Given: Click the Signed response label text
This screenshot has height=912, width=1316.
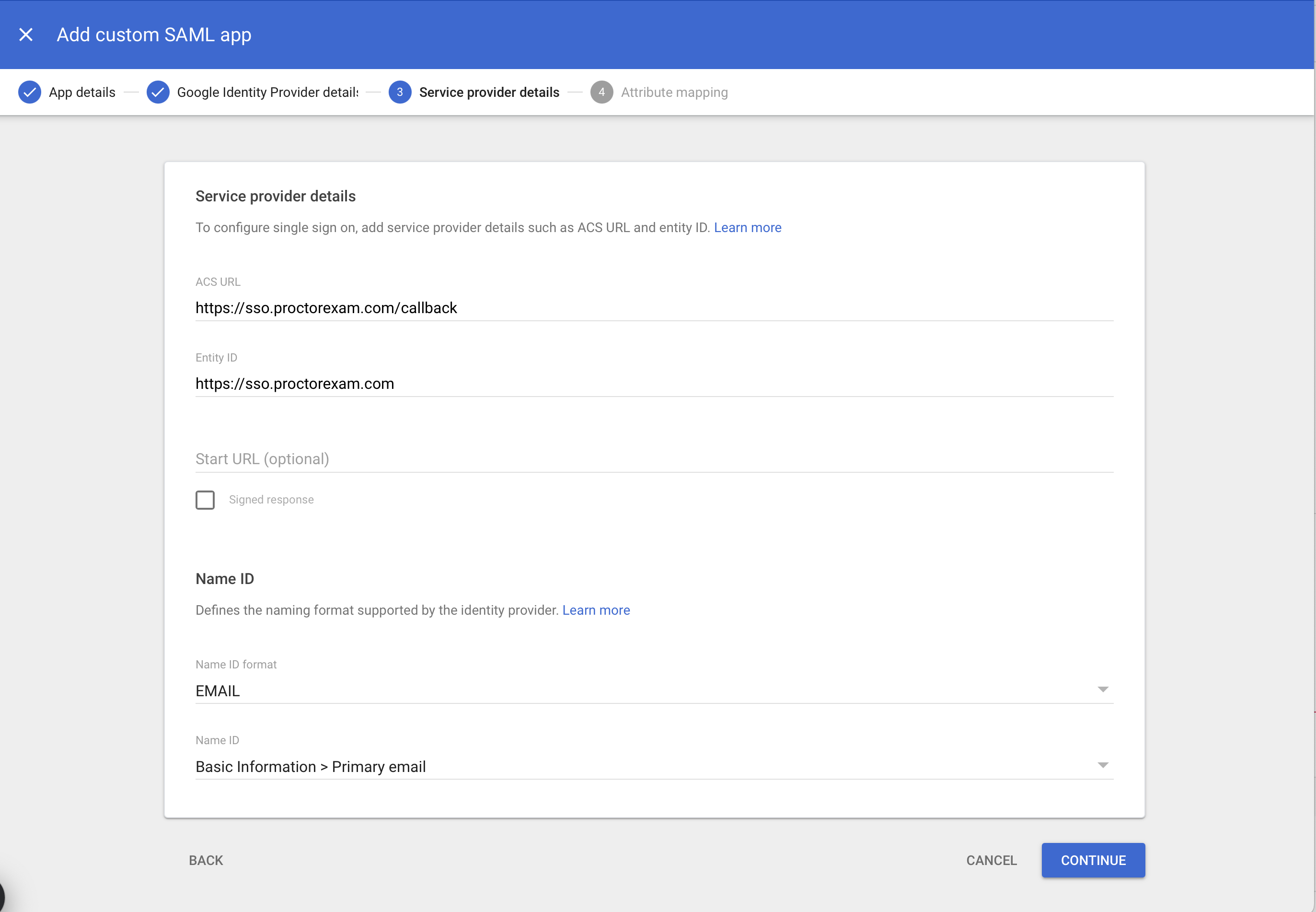Looking at the screenshot, I should (x=271, y=500).
